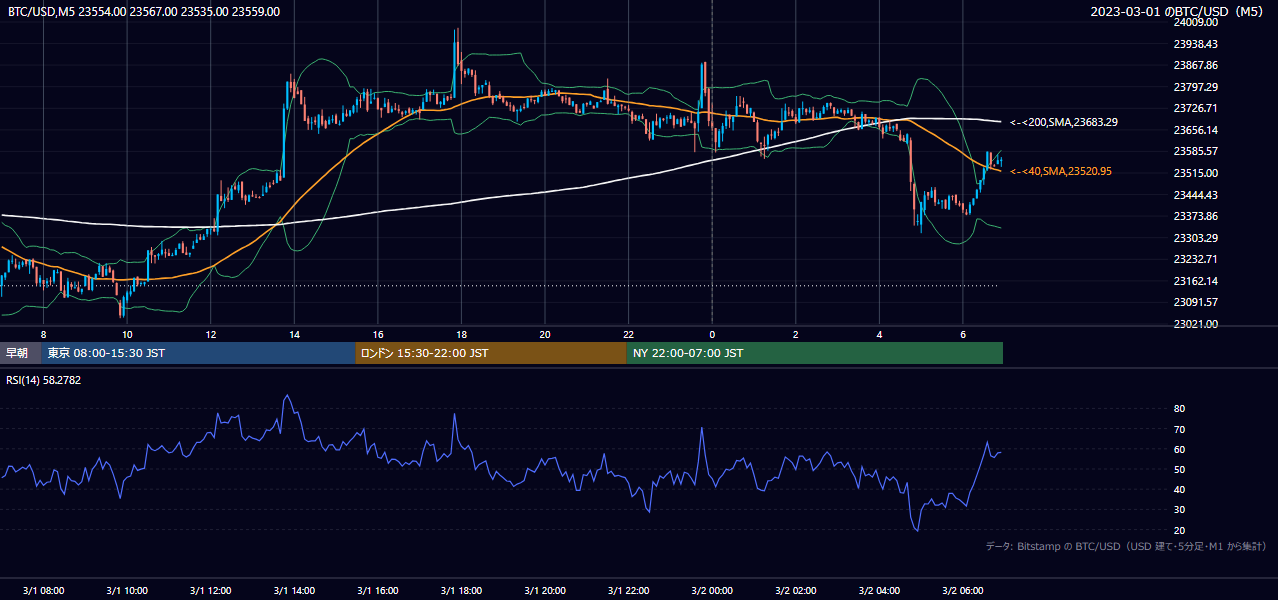Viewport: 1278px width, 600px height.
Task: Click the RSI axis level 50
Action: coord(1179,469)
